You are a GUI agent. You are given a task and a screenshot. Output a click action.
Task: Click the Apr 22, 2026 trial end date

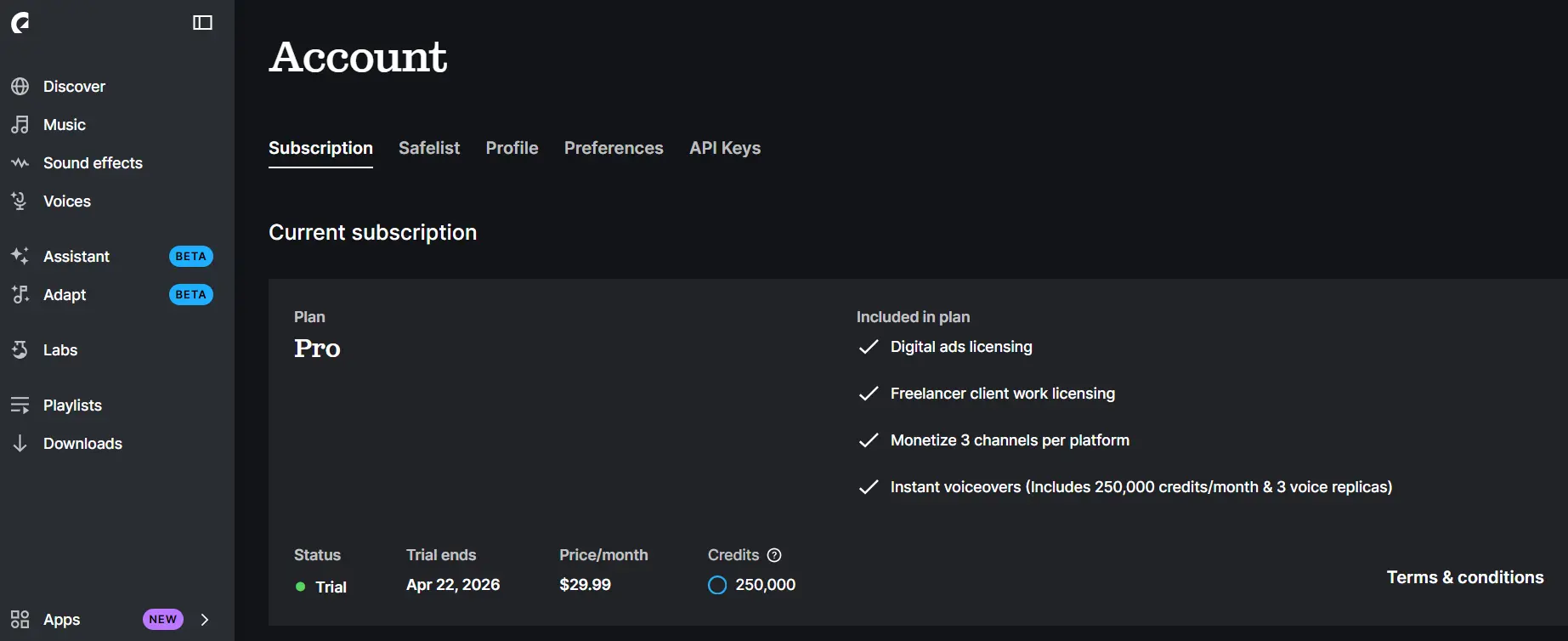[453, 585]
